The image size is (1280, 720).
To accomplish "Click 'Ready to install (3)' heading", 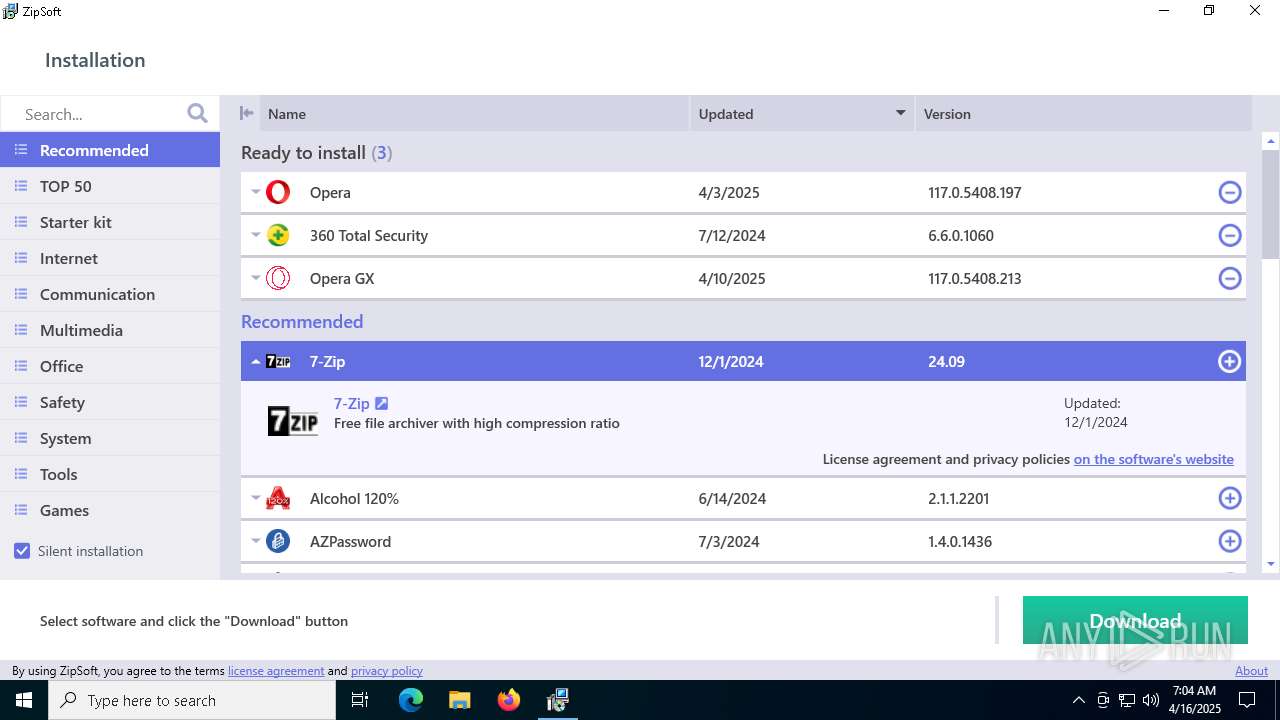I will 316,152.
